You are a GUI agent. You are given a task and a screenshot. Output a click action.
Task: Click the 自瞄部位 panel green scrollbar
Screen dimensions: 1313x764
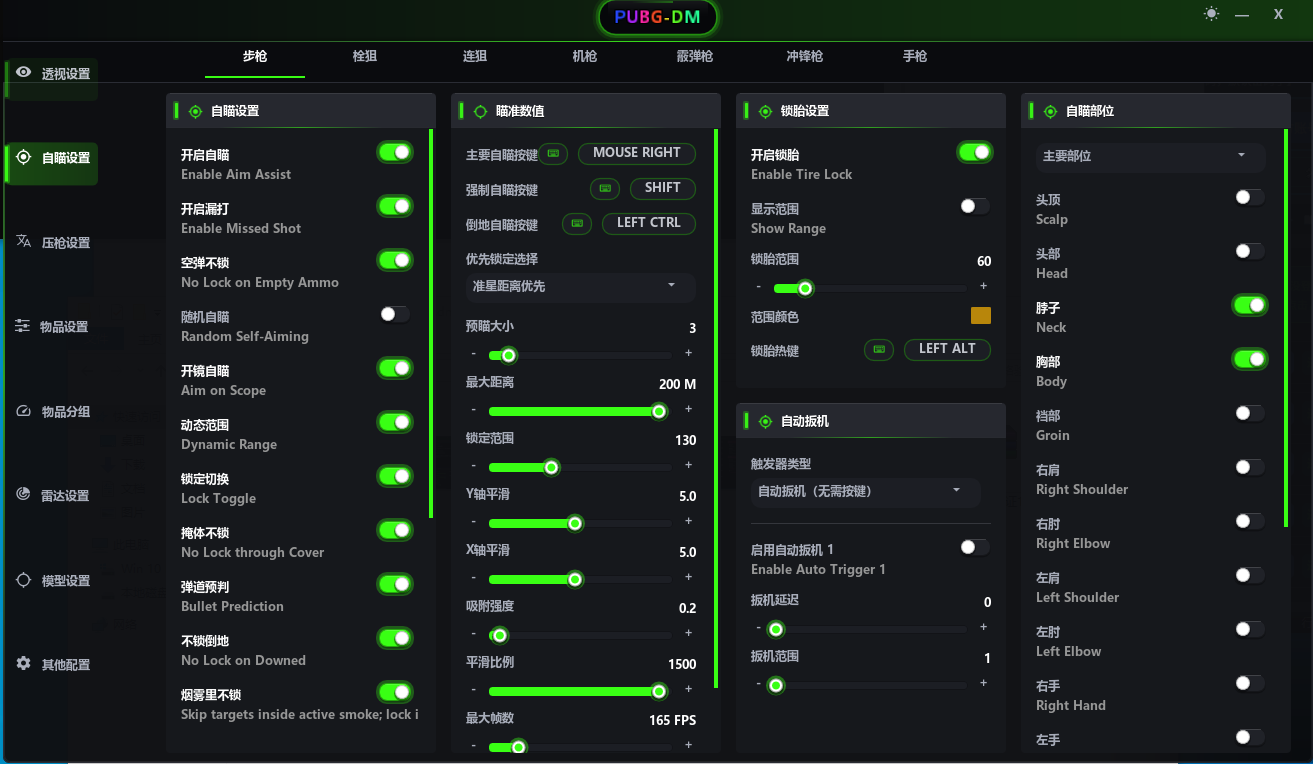pyautogui.click(x=1287, y=328)
